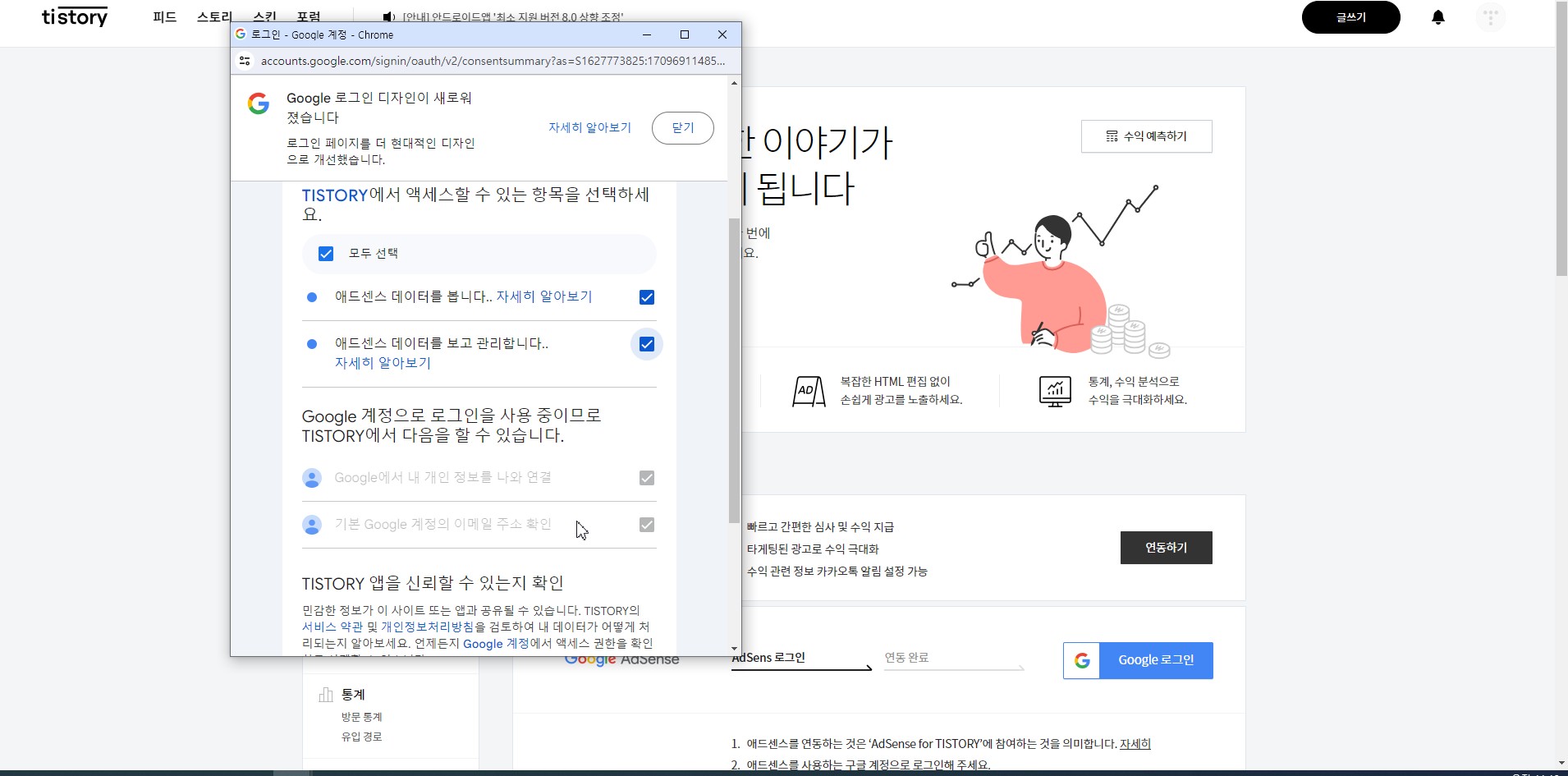
Task: Click the Google logo in the popup banner
Action: [x=259, y=103]
